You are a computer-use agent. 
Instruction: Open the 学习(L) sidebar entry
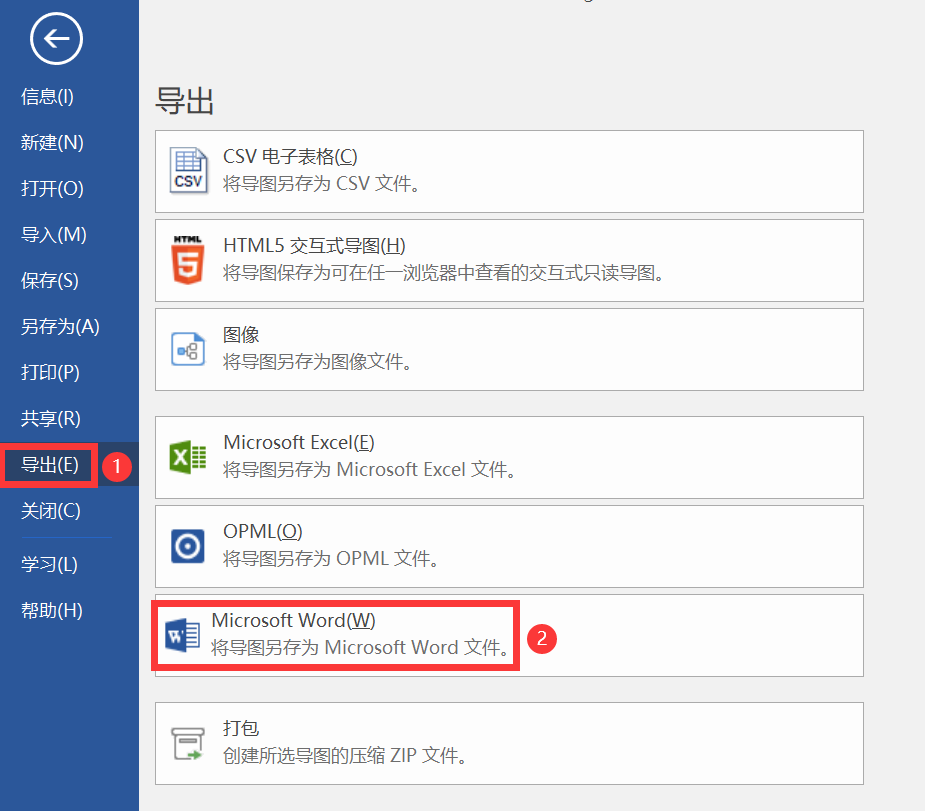[x=50, y=564]
